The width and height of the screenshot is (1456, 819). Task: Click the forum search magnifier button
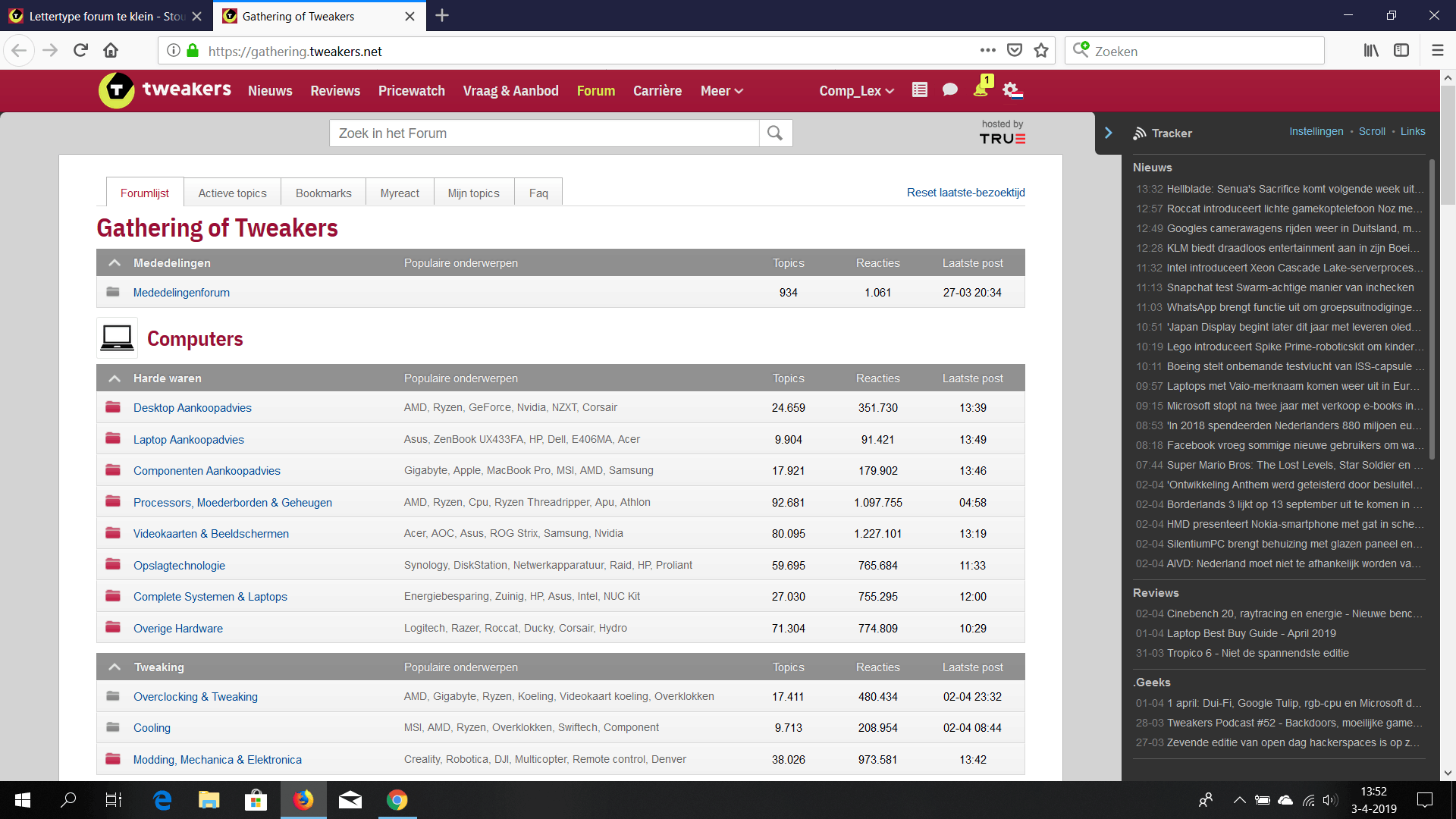tap(774, 133)
